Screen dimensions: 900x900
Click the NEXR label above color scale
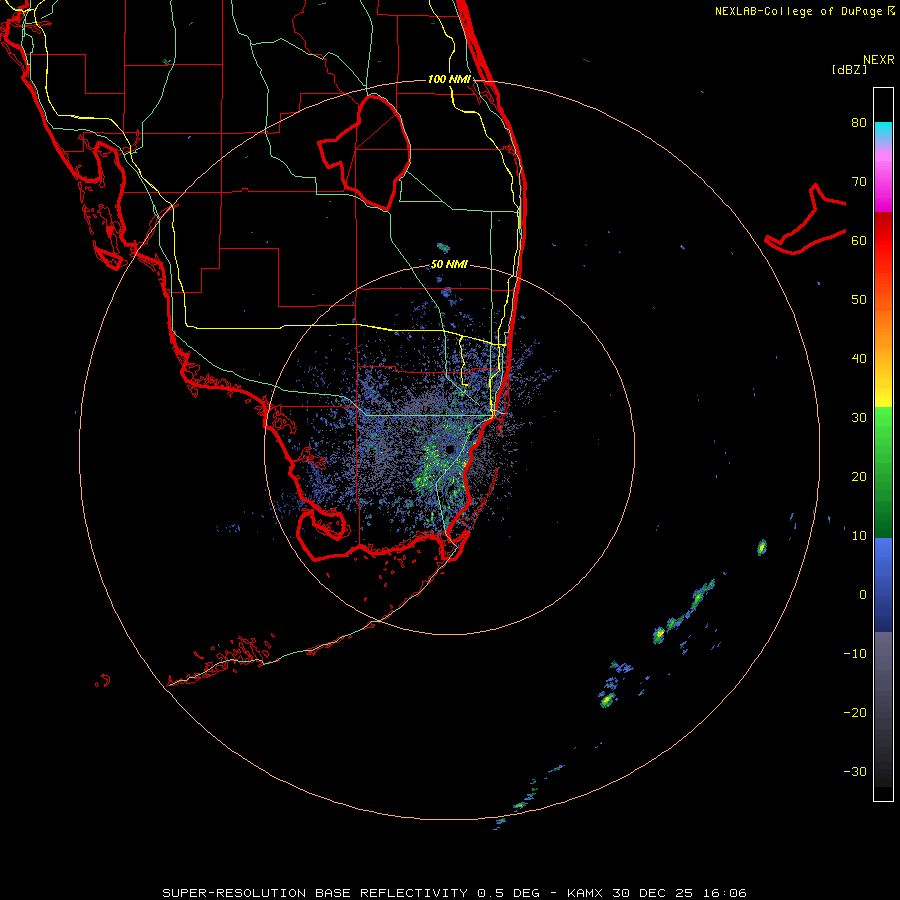(879, 60)
